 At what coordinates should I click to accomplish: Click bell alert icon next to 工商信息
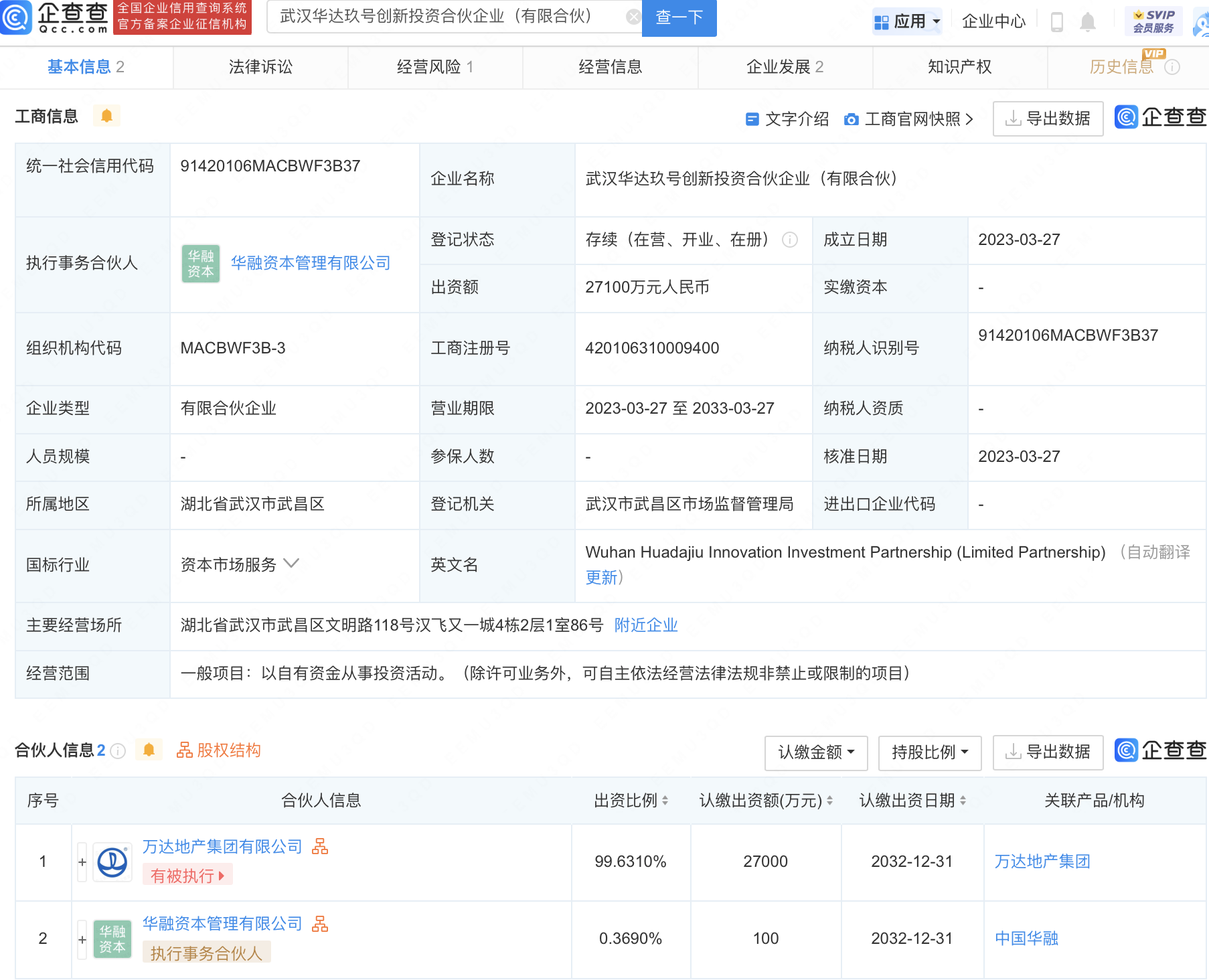click(x=106, y=116)
